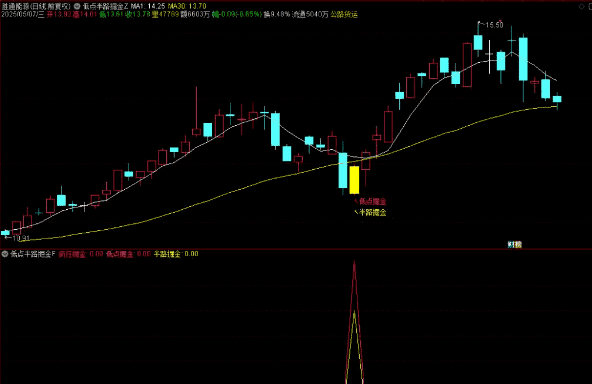Viewport: 592px width, 384px height.
Task: Open the main chart indicator settings icon
Action: pyautogui.click(x=77, y=6)
